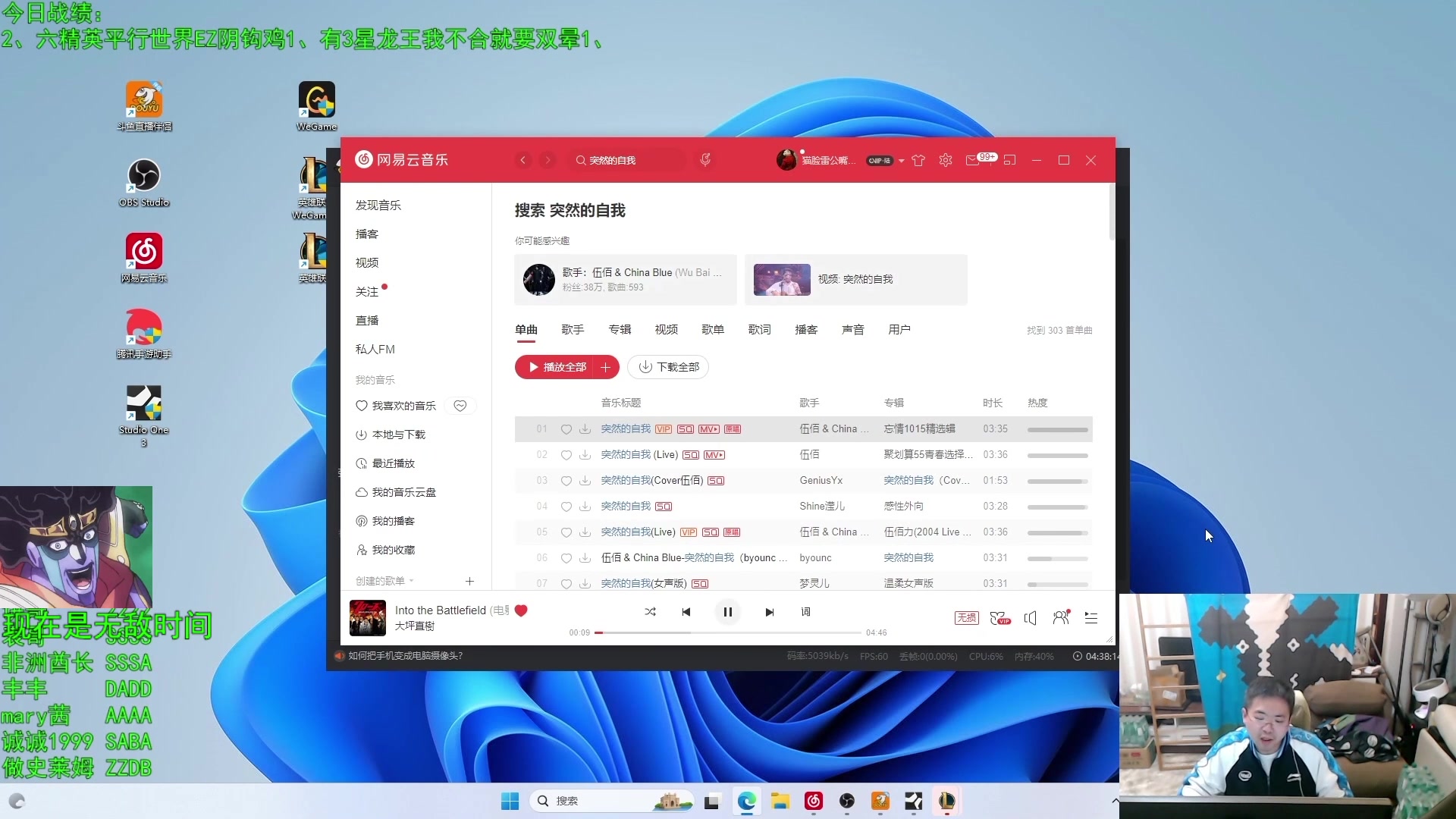Open 发现音乐 in sidebar
The image size is (1456, 819).
tap(378, 206)
